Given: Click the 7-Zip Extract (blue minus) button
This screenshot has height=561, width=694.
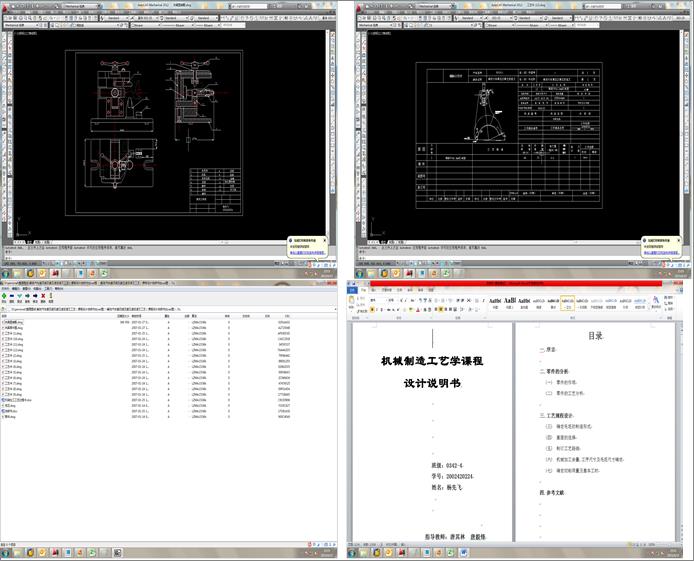Looking at the screenshot, I should click(12, 296).
